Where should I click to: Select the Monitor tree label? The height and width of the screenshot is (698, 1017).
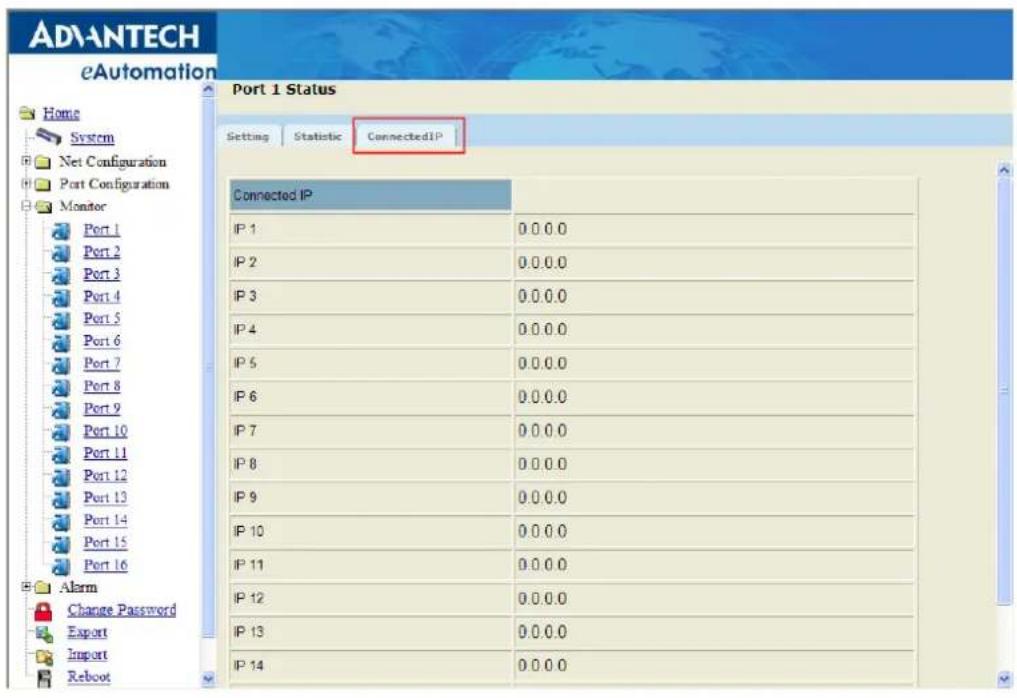[82, 206]
